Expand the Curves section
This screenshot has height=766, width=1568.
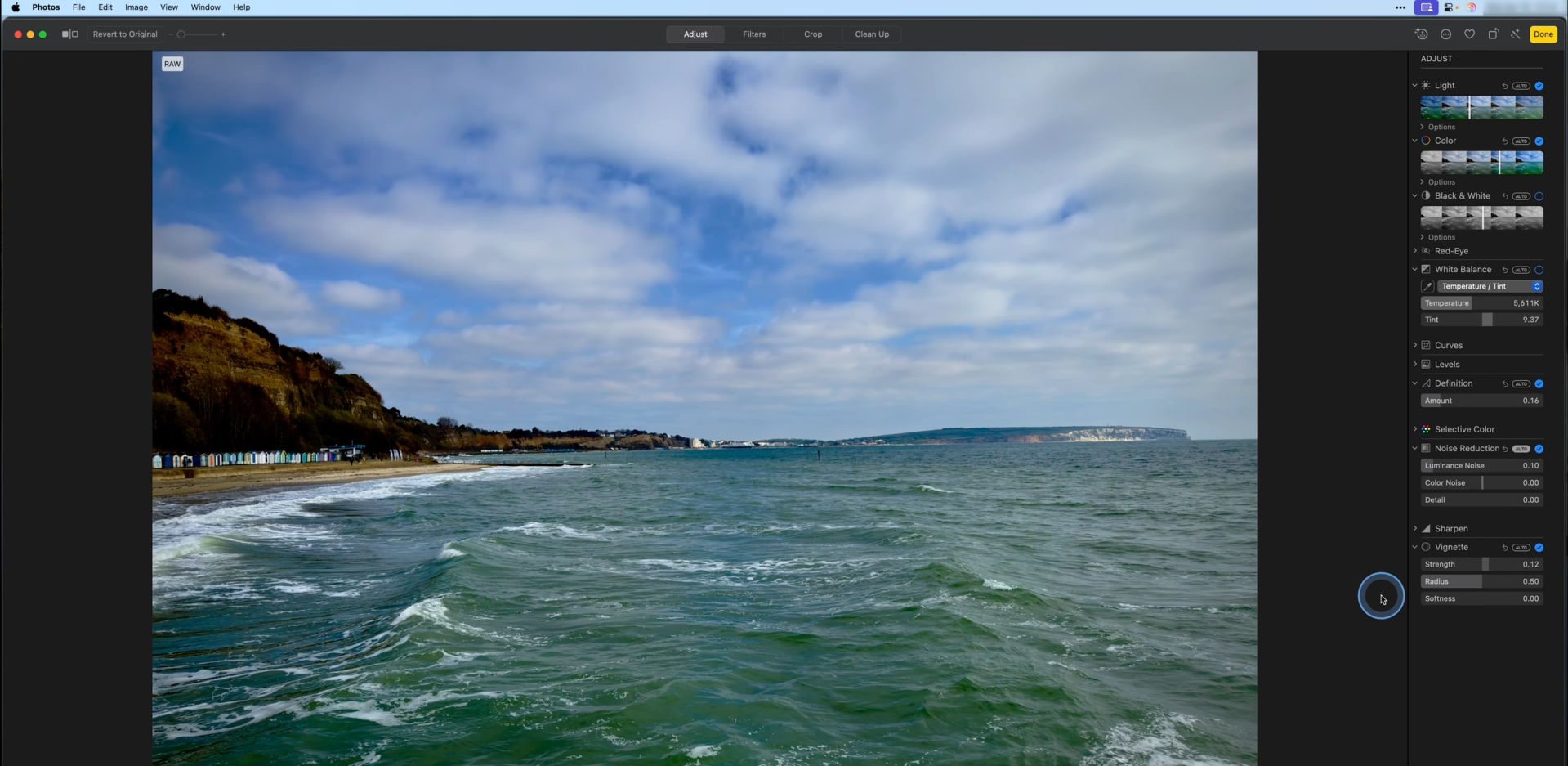point(1415,345)
